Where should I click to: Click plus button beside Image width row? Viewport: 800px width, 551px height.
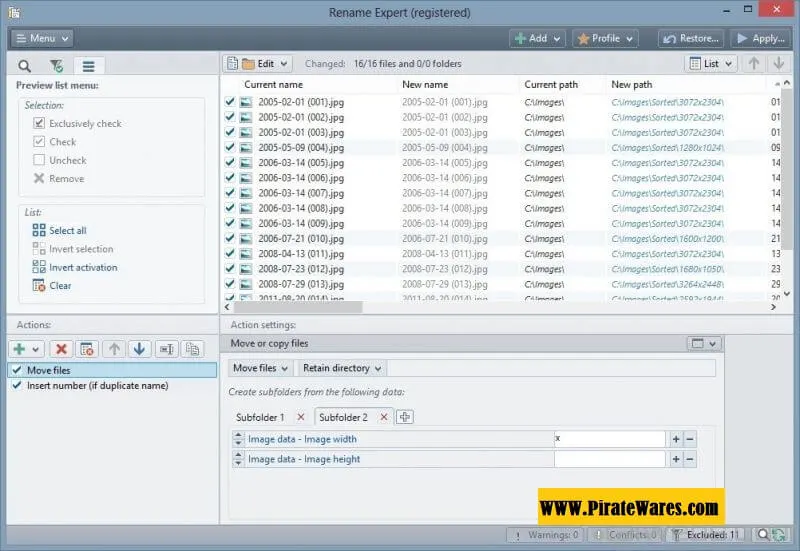(676, 439)
